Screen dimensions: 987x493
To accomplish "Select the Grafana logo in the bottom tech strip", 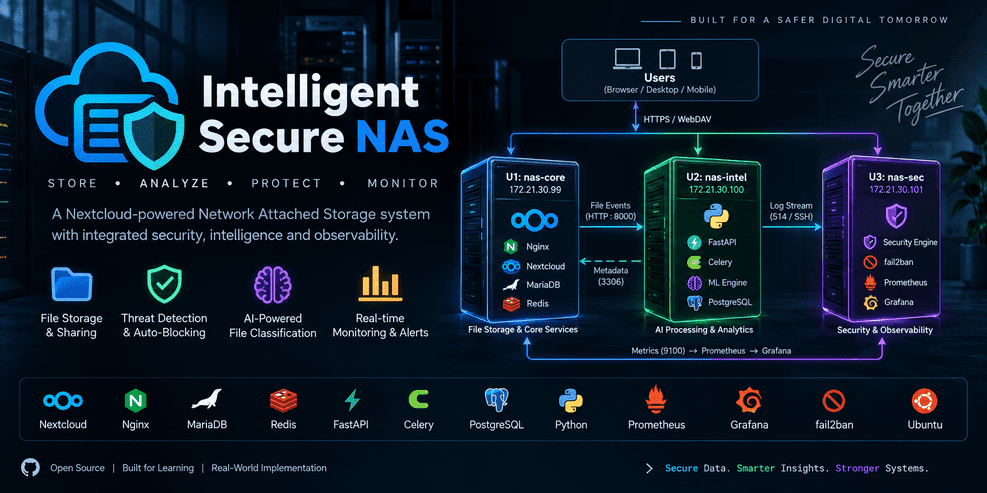I will click(749, 400).
